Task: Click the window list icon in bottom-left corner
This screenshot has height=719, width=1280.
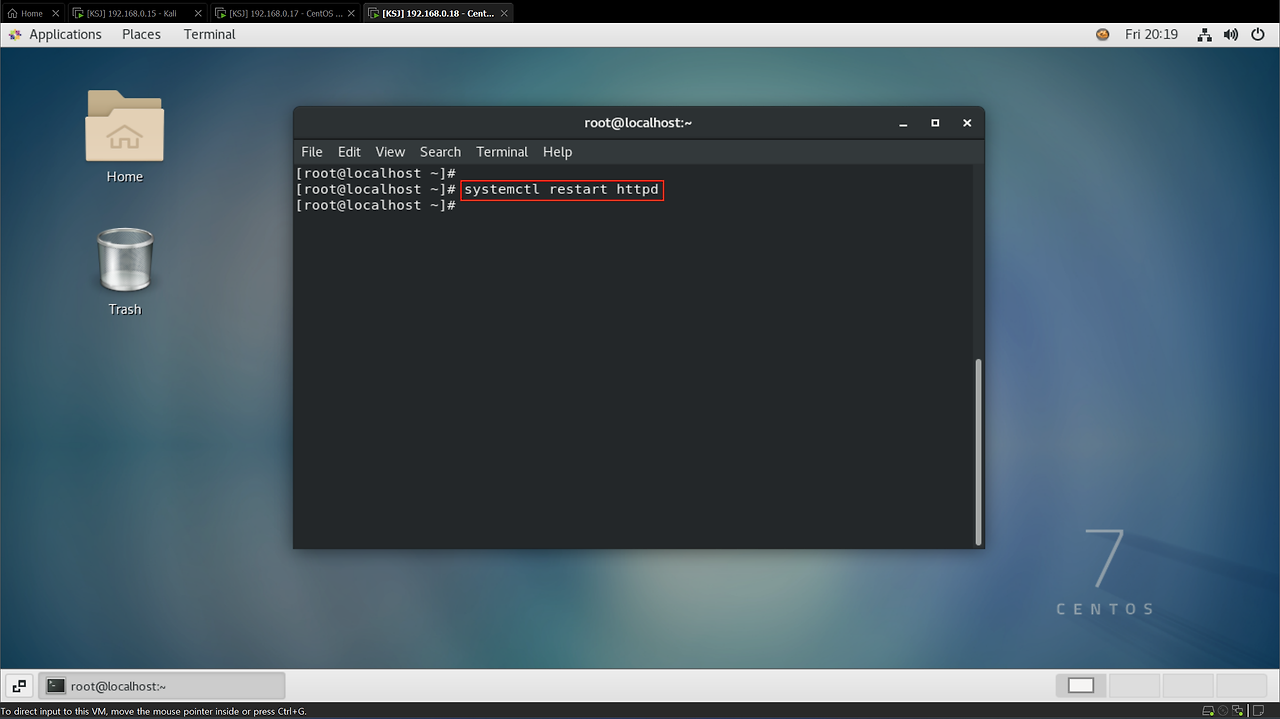Action: coord(19,686)
